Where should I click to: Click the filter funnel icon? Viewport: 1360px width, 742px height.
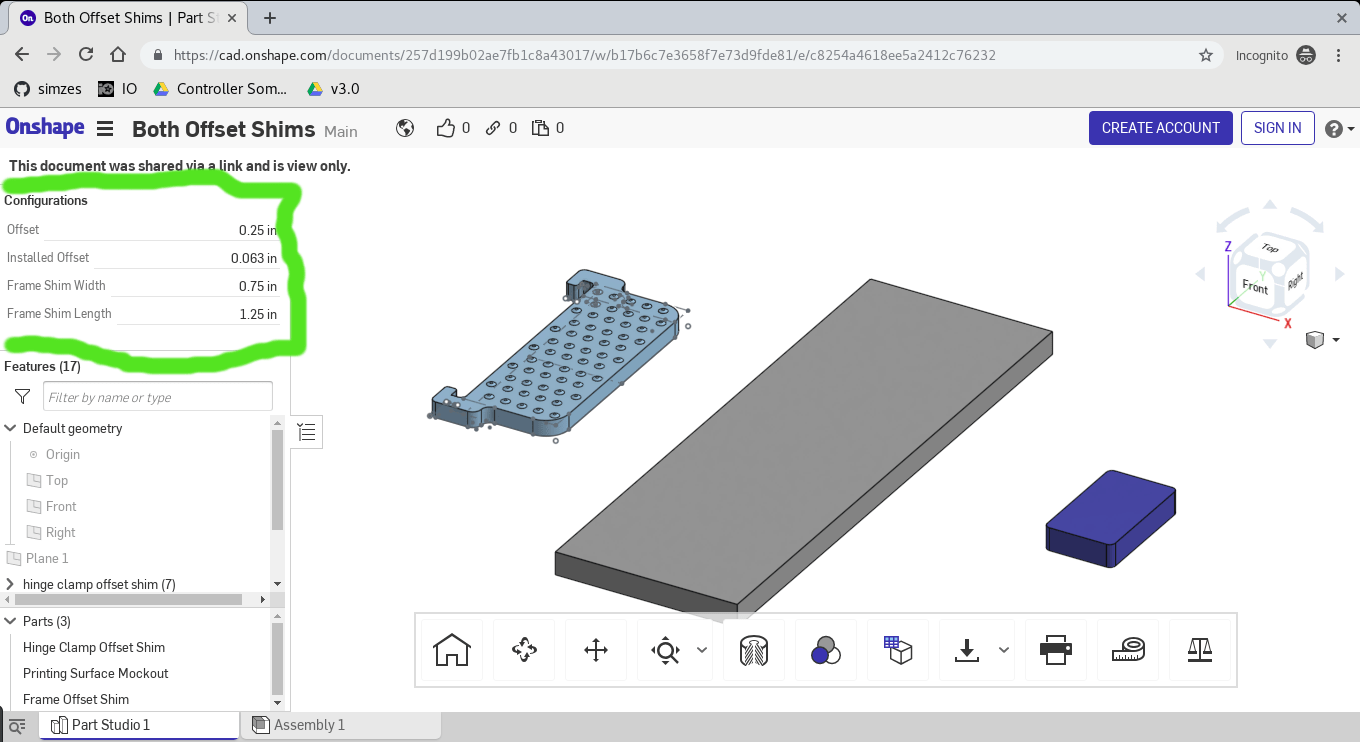click(x=22, y=397)
